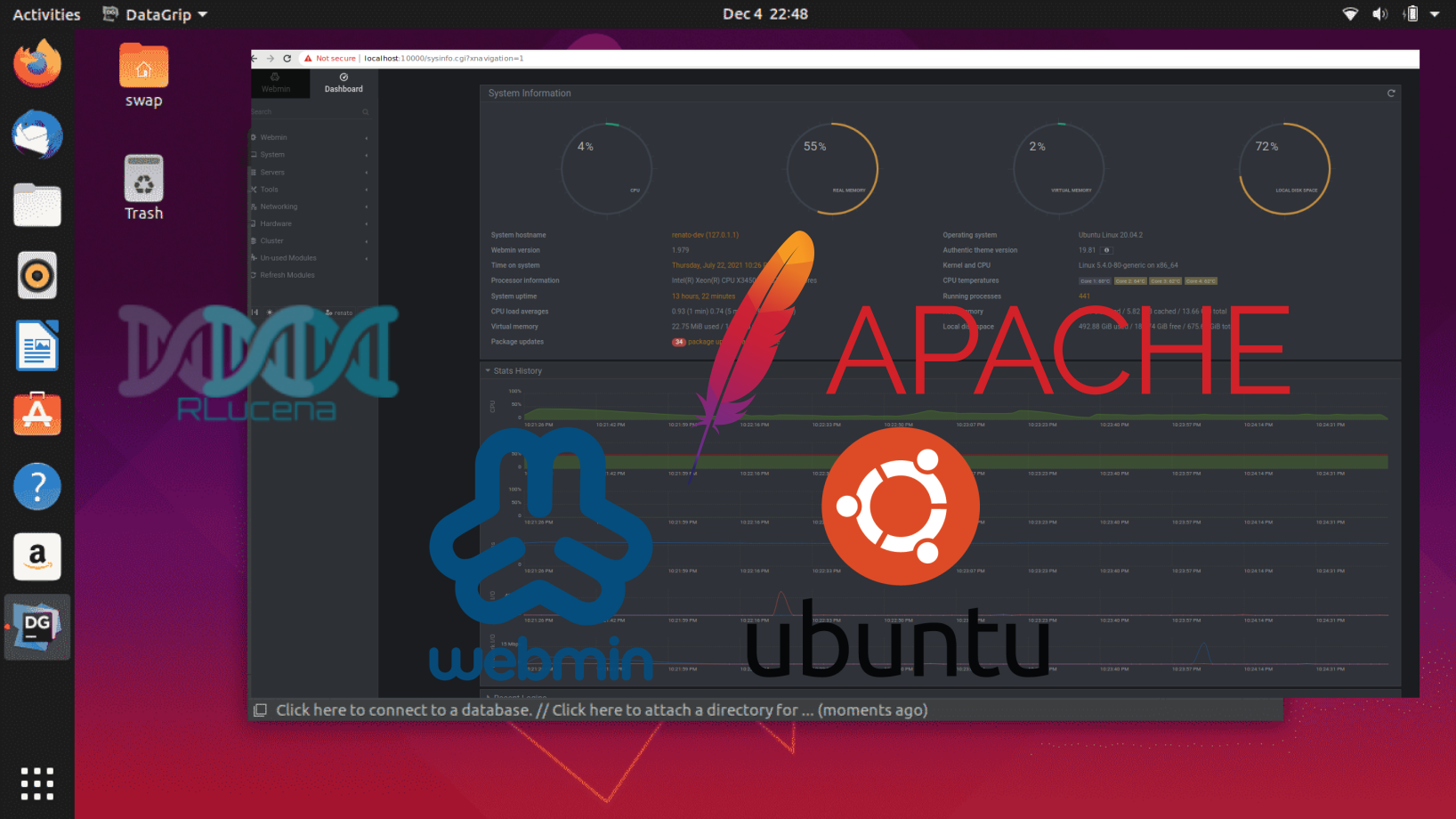
Task: Expand the Hardware category in sidebar
Action: coord(310,224)
